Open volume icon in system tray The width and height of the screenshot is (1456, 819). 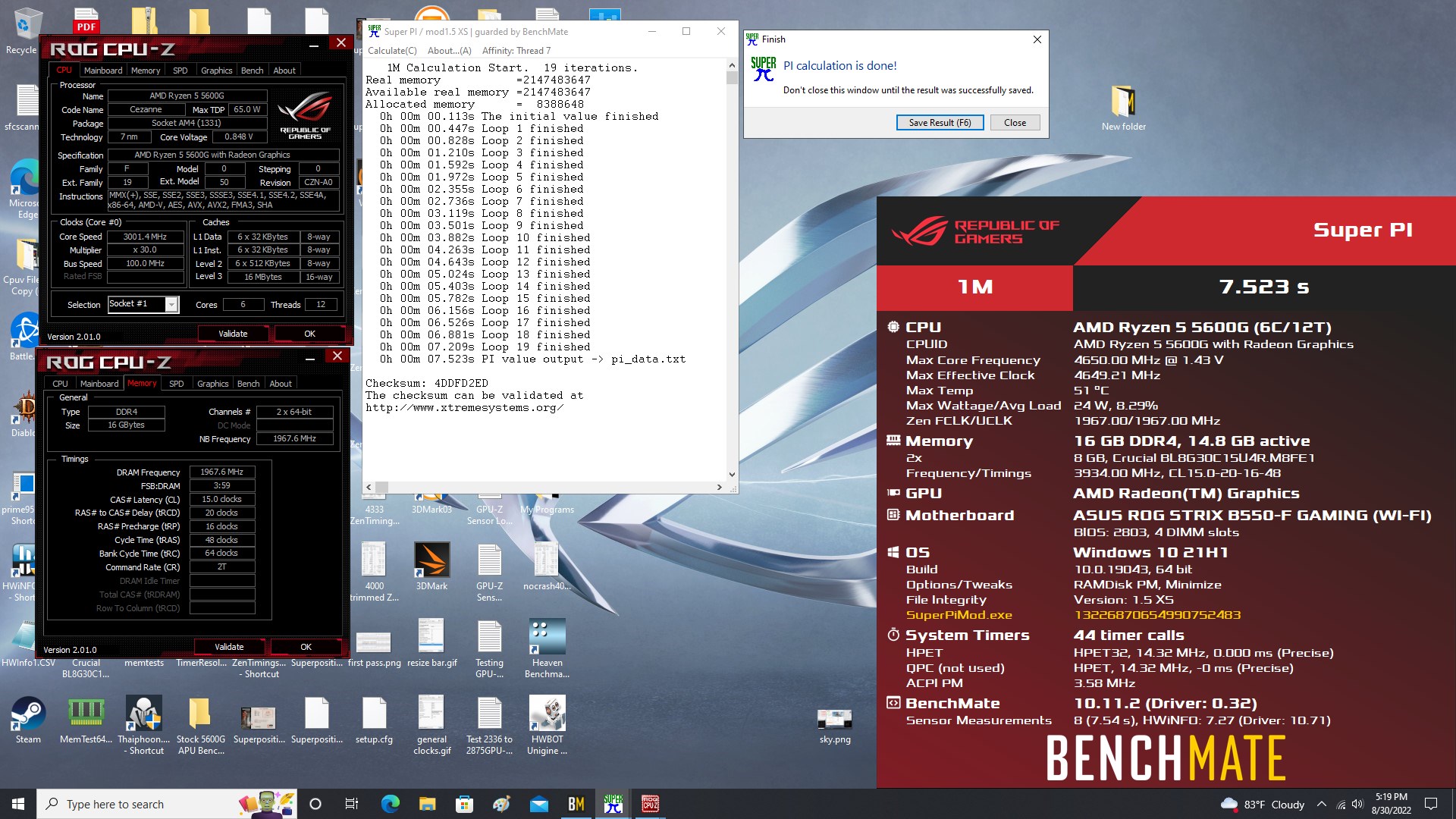click(1357, 804)
